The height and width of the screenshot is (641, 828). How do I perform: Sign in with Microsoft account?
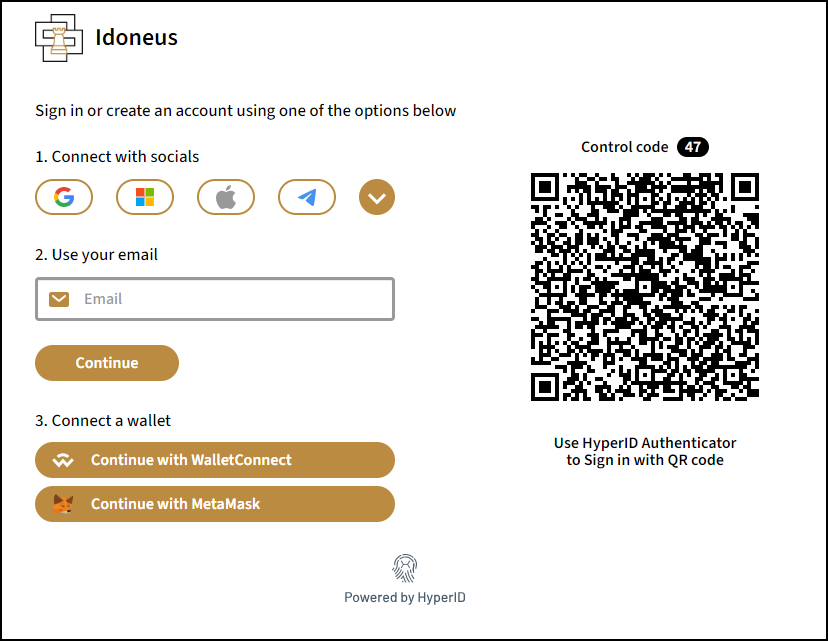pos(145,197)
